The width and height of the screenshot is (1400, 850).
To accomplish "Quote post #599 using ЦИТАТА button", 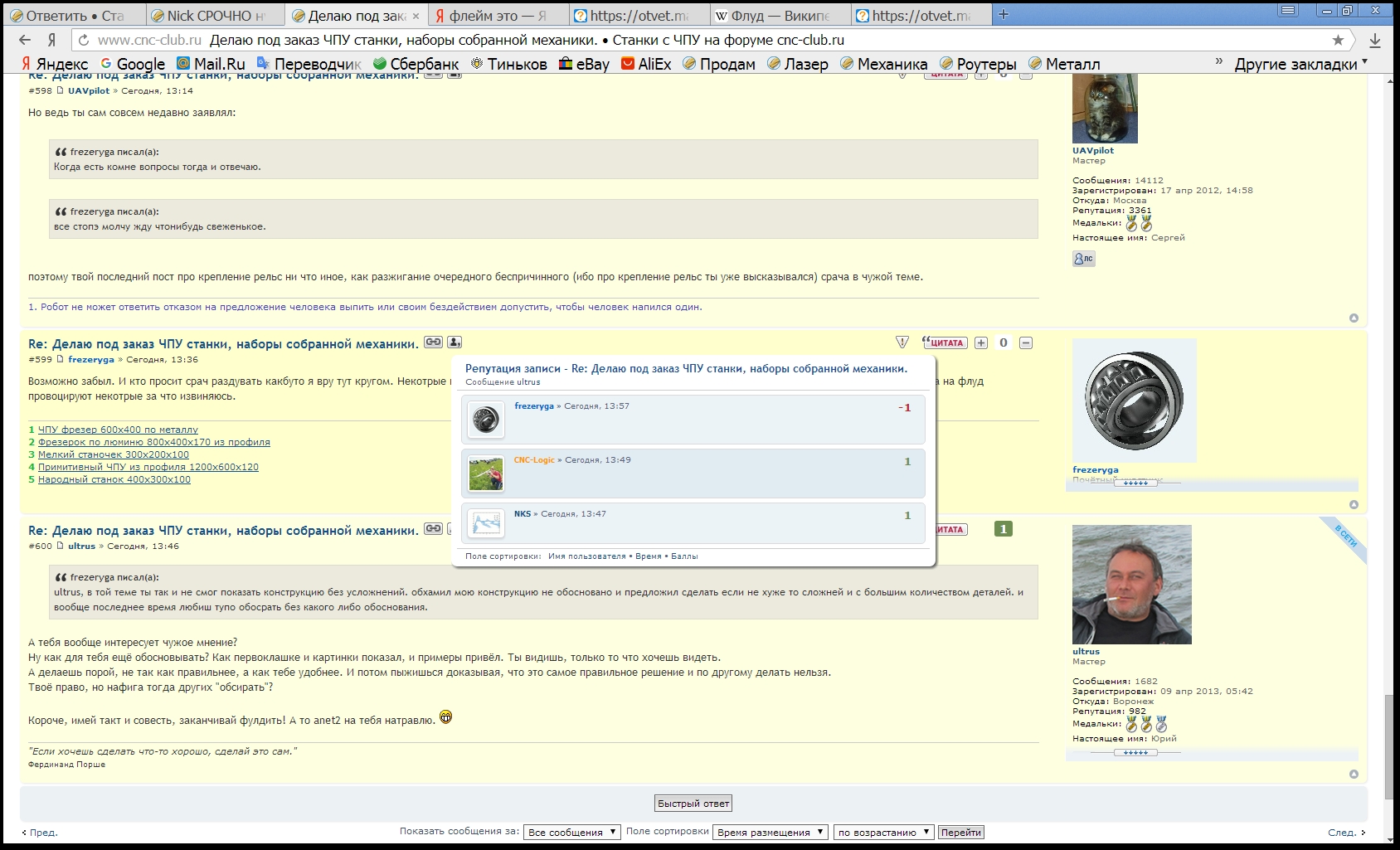I will pos(945,342).
